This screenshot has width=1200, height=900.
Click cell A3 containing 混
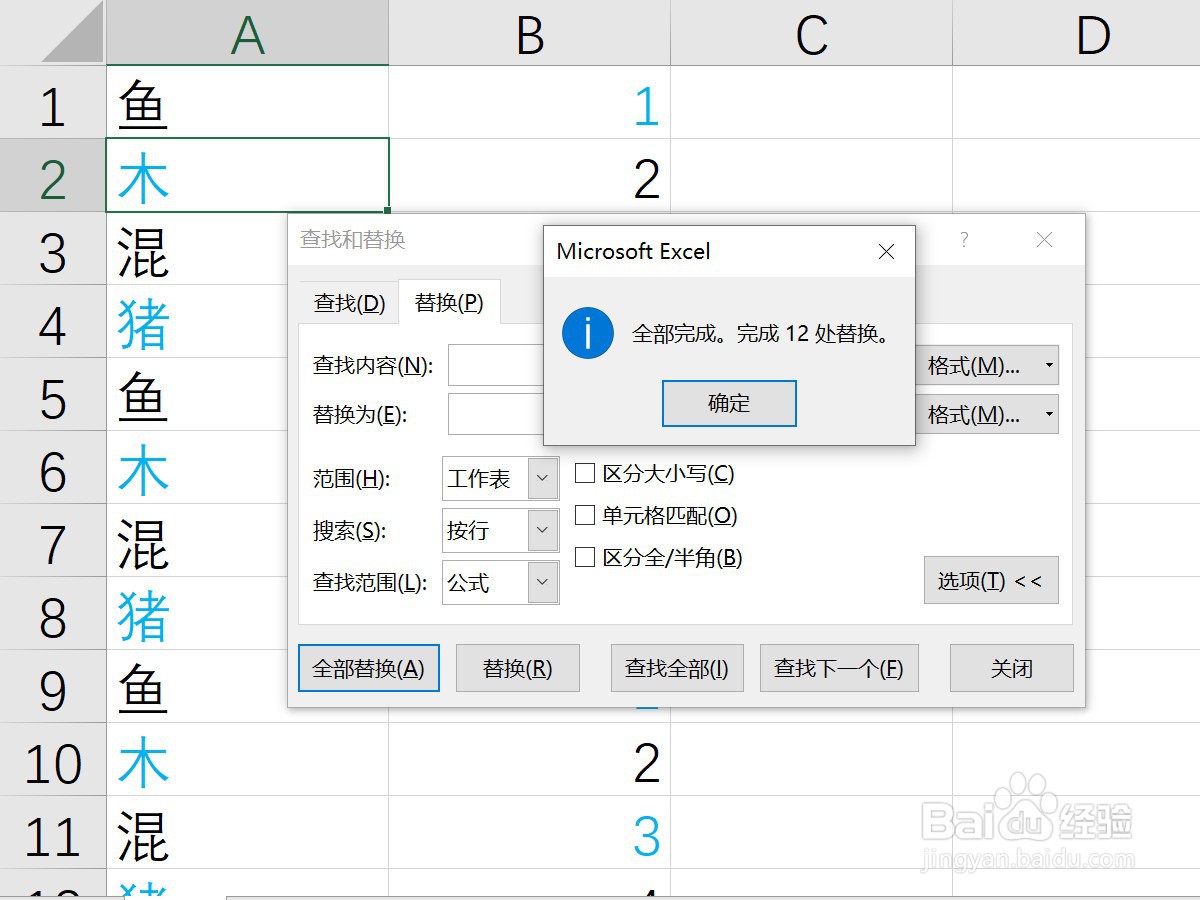point(196,249)
